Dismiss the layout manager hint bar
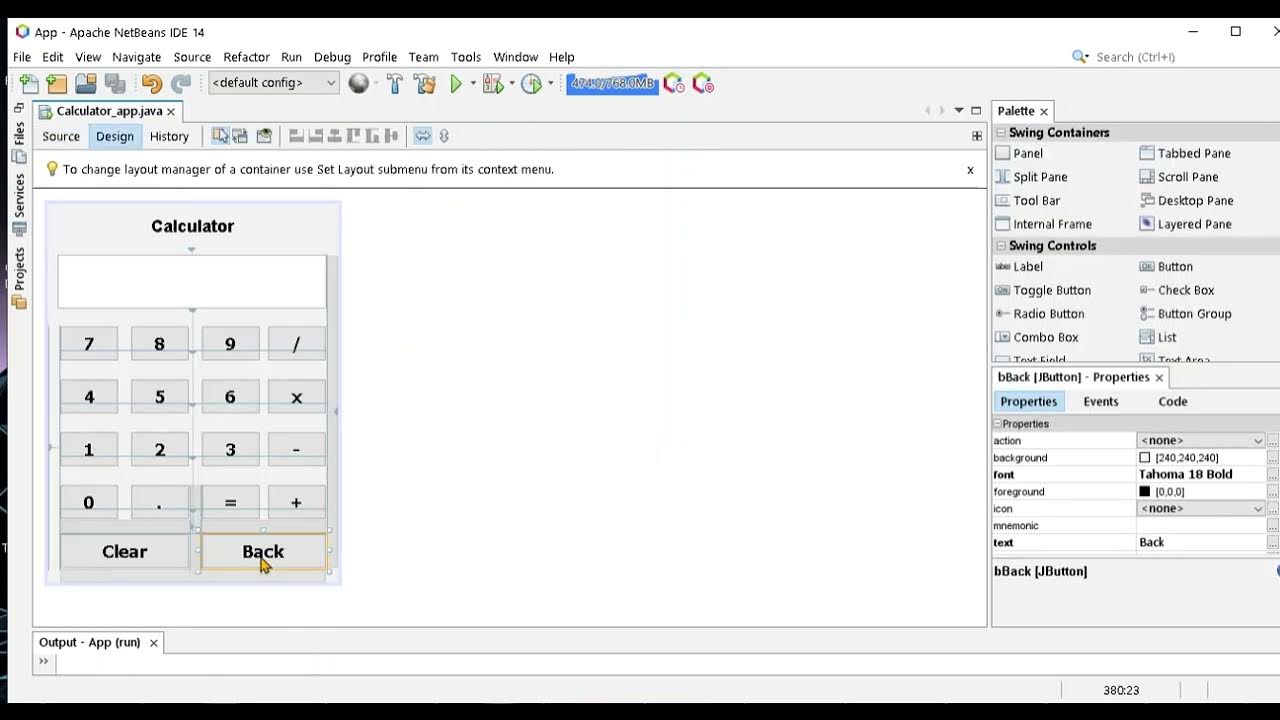The image size is (1280, 720). pyautogui.click(x=970, y=170)
